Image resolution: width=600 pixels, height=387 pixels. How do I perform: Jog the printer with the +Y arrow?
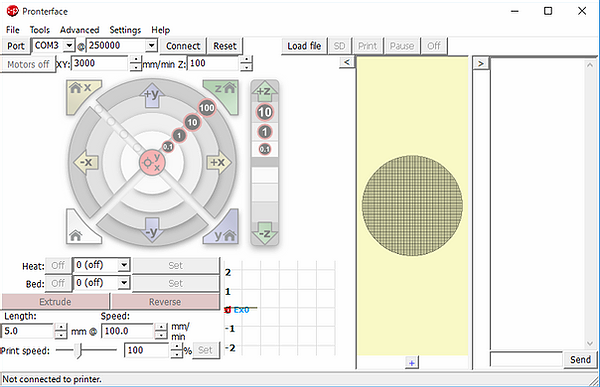pos(152,95)
